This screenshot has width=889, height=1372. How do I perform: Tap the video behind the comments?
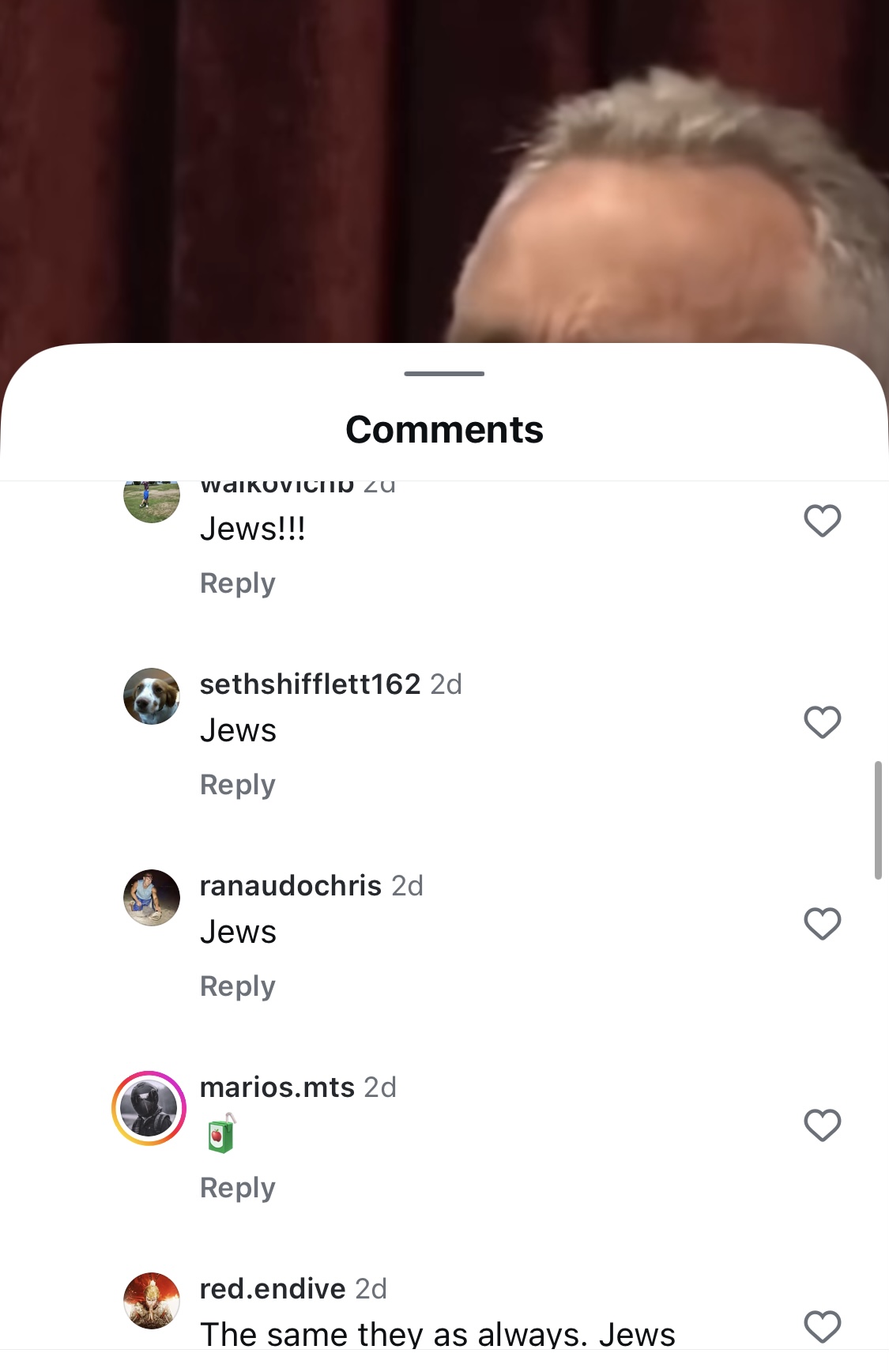[444, 170]
